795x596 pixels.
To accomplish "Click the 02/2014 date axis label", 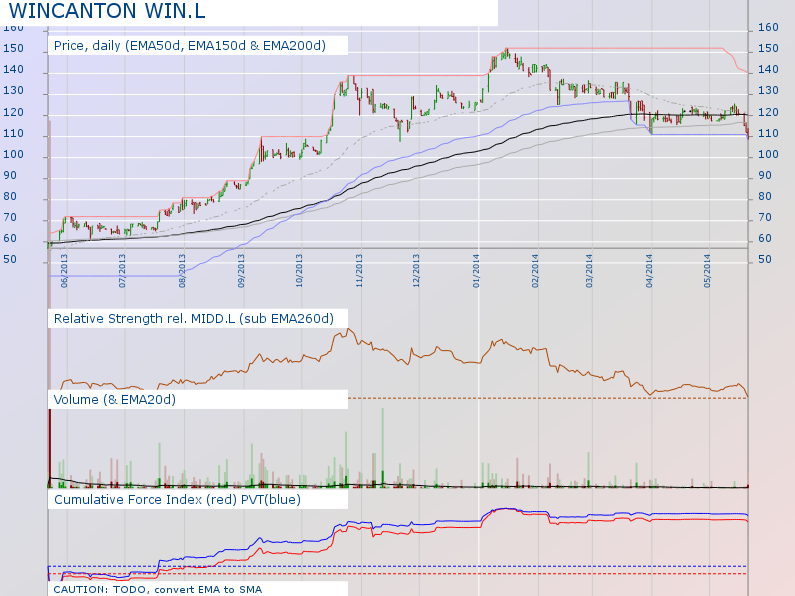I will pyautogui.click(x=535, y=271).
